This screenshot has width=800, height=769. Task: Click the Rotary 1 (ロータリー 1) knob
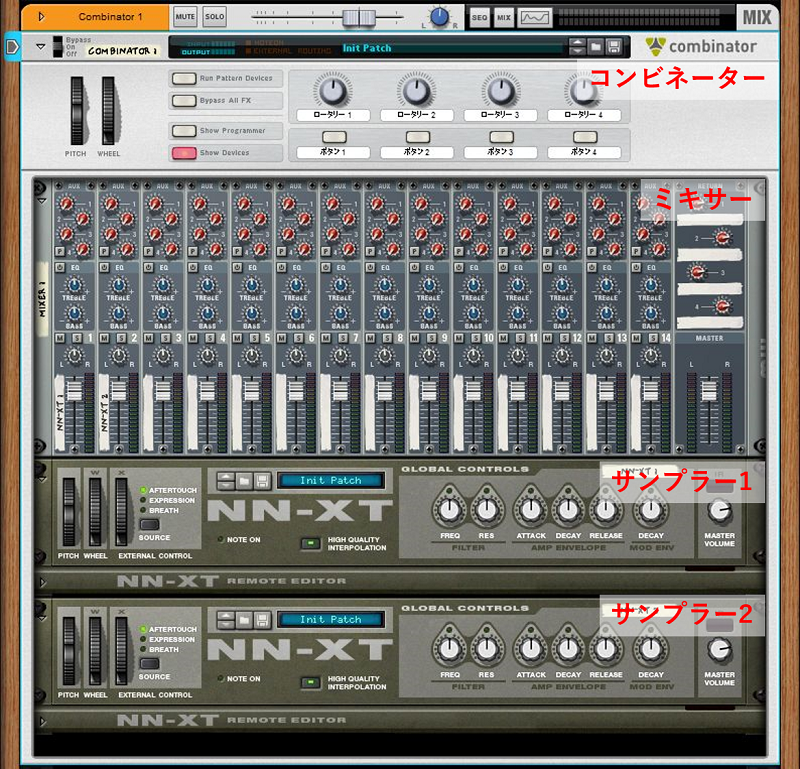pyautogui.click(x=333, y=91)
